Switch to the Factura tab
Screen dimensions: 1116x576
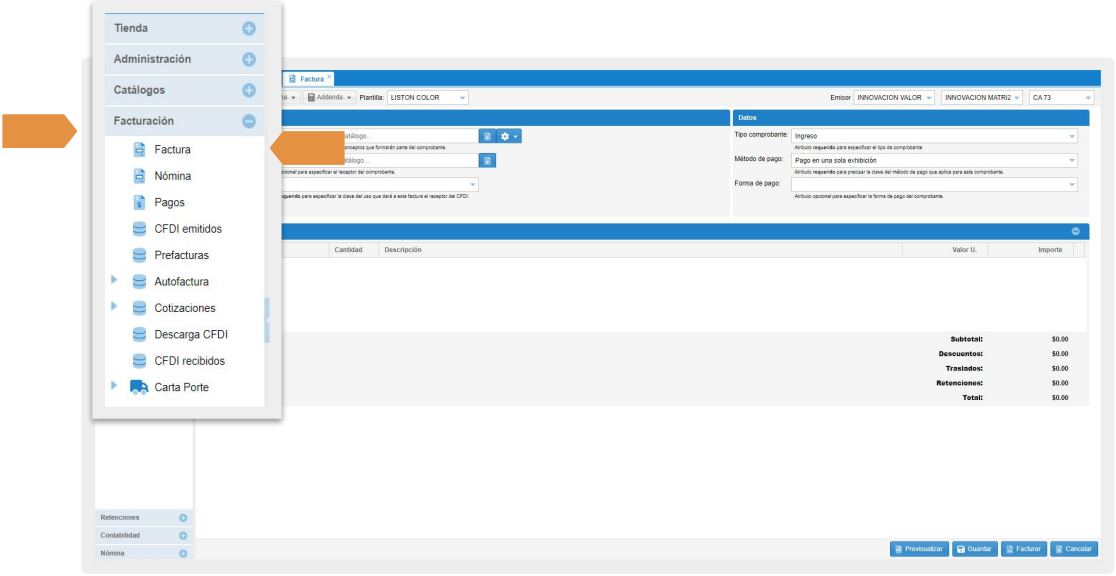click(310, 78)
